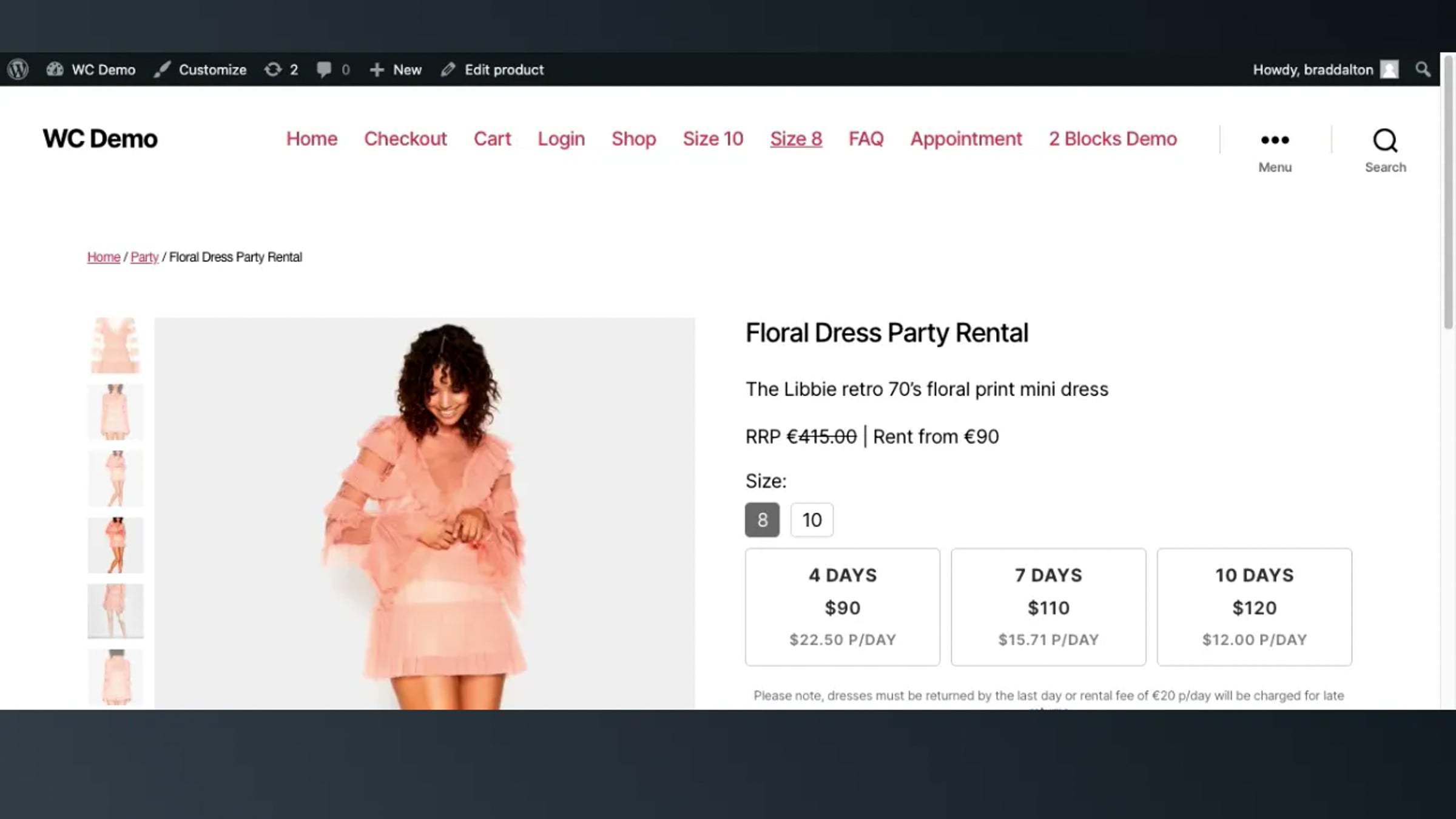
Task: Click the WordPress logo icon
Action: 18,69
